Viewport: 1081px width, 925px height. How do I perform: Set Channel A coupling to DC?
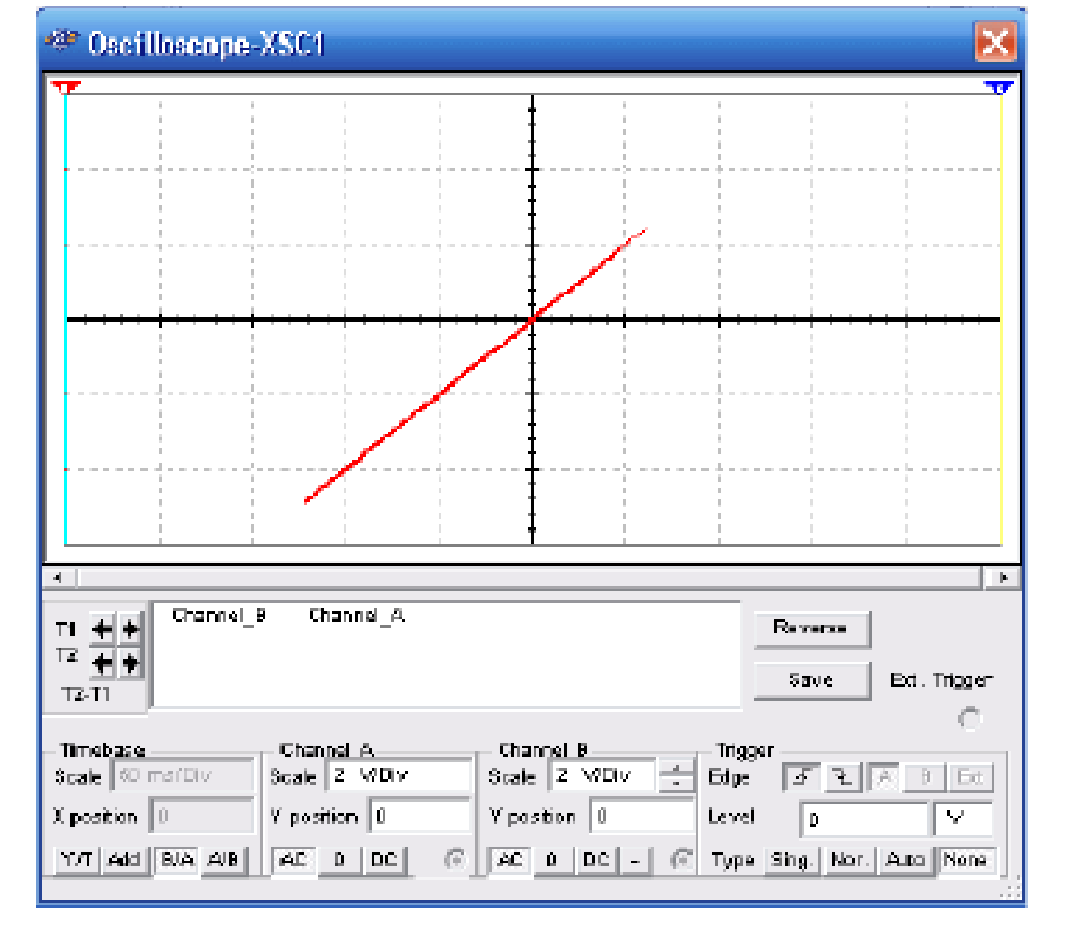point(384,860)
